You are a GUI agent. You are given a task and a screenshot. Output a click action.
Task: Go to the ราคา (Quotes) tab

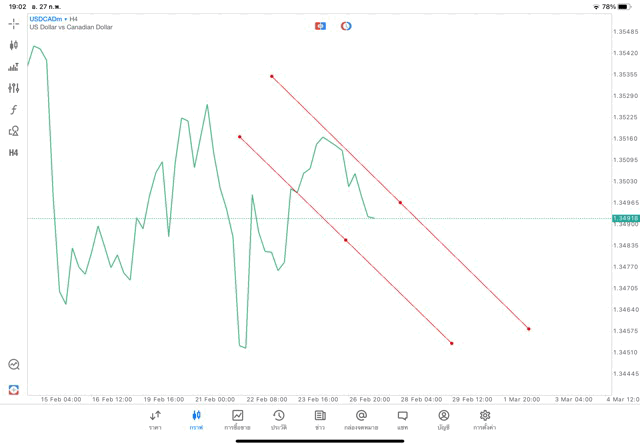[155, 419]
